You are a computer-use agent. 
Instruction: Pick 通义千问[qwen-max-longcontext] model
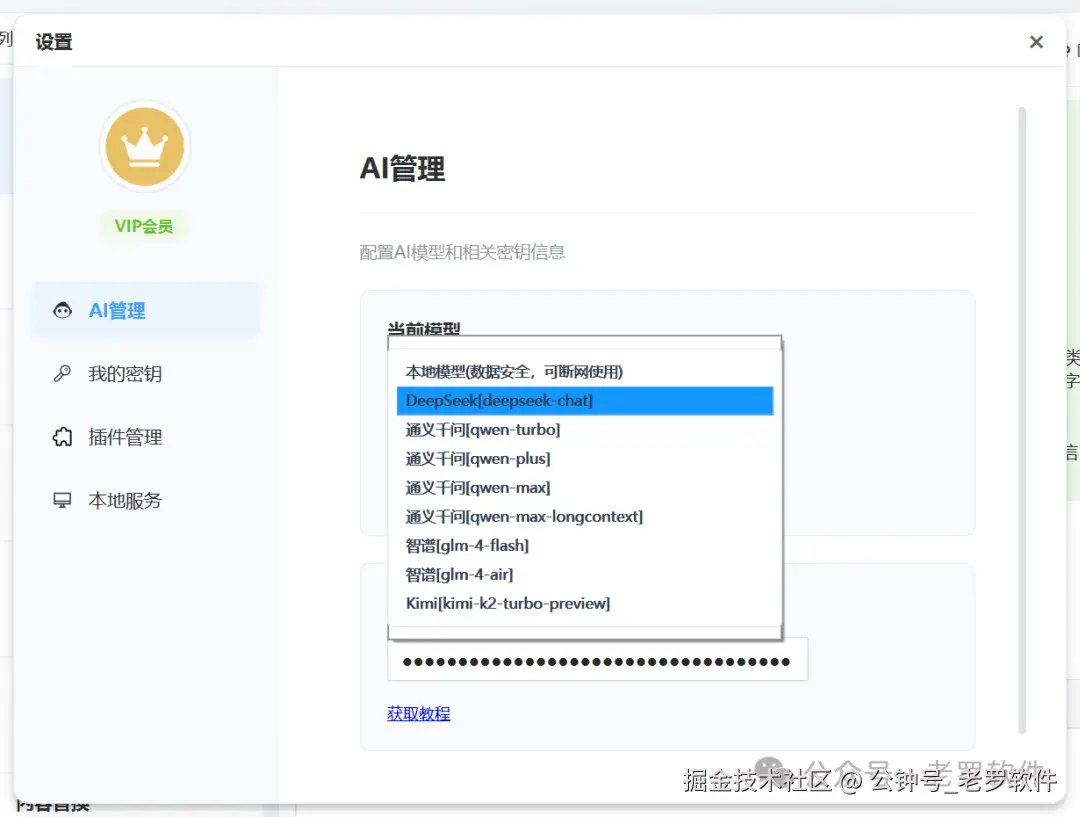click(585, 517)
